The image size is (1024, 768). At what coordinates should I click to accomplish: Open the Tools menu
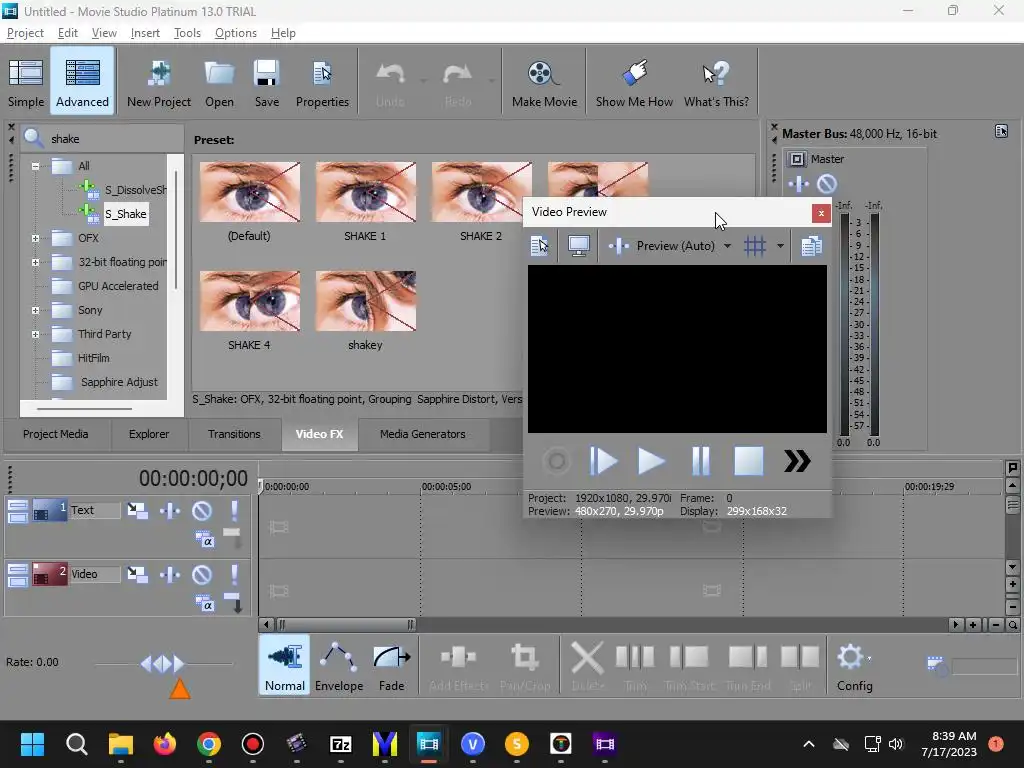pos(187,33)
